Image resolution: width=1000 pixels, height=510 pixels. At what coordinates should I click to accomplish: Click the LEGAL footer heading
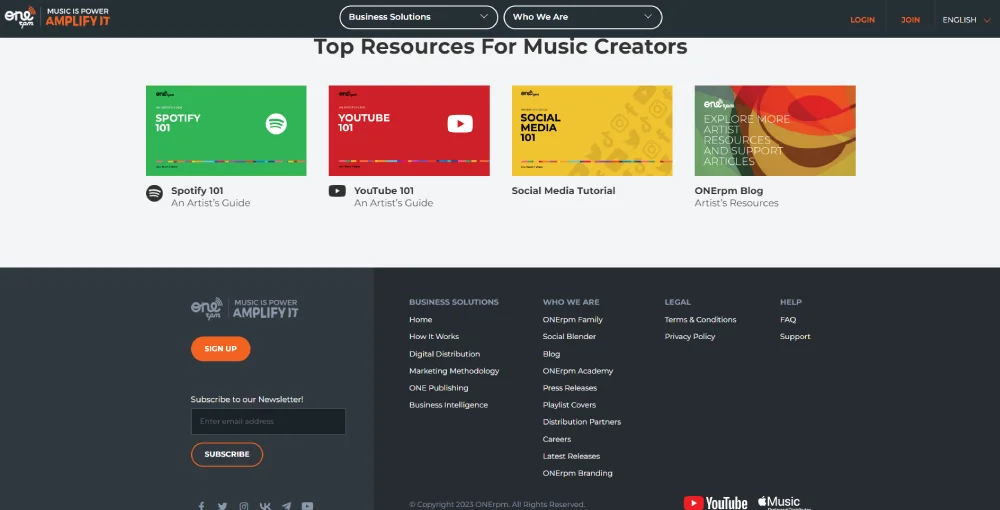click(x=678, y=302)
